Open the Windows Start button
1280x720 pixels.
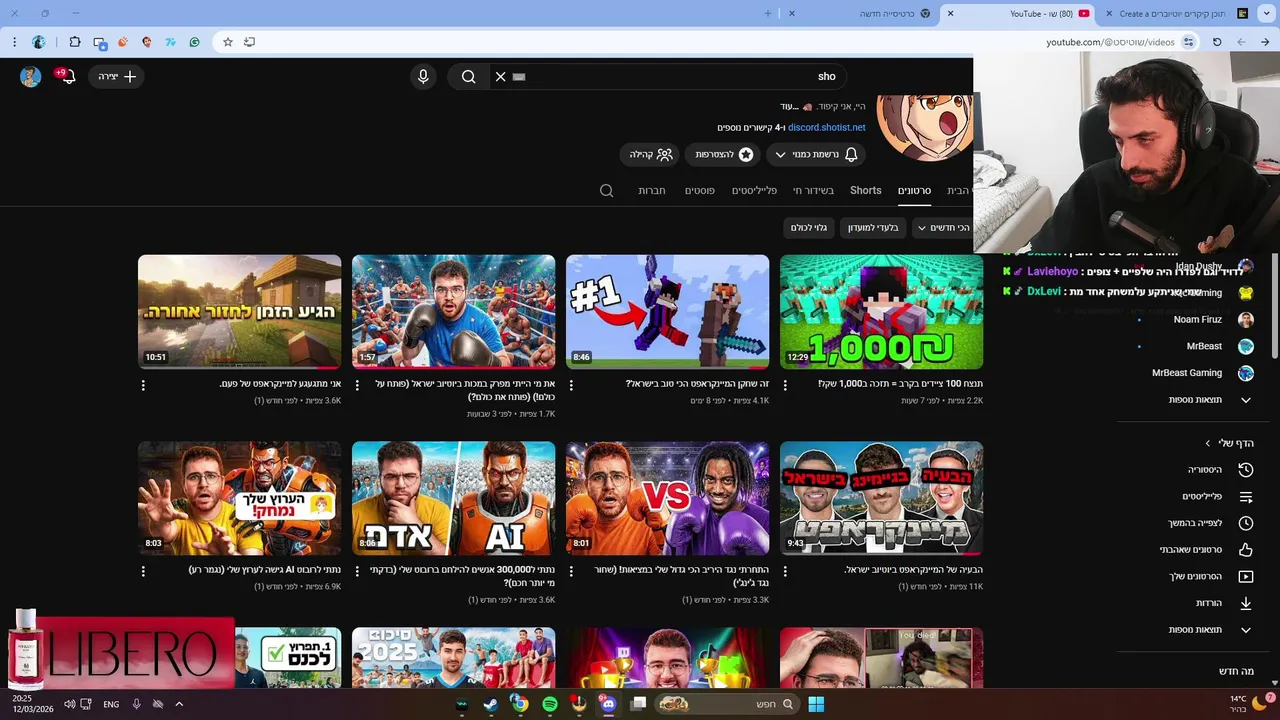(816, 704)
